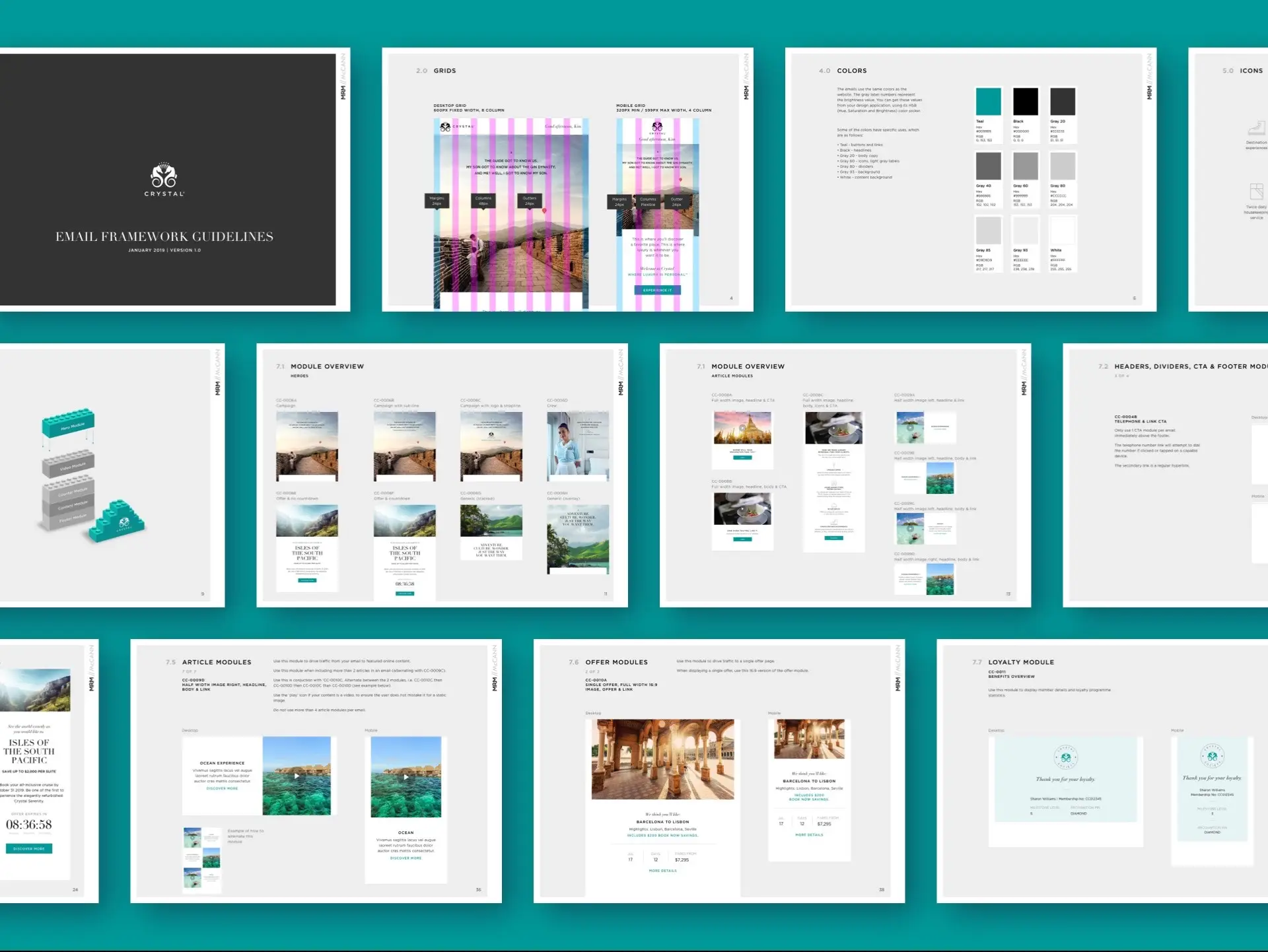Select the Gray 85 color swatch
Viewport: 1268px width, 952px height.
tap(989, 230)
